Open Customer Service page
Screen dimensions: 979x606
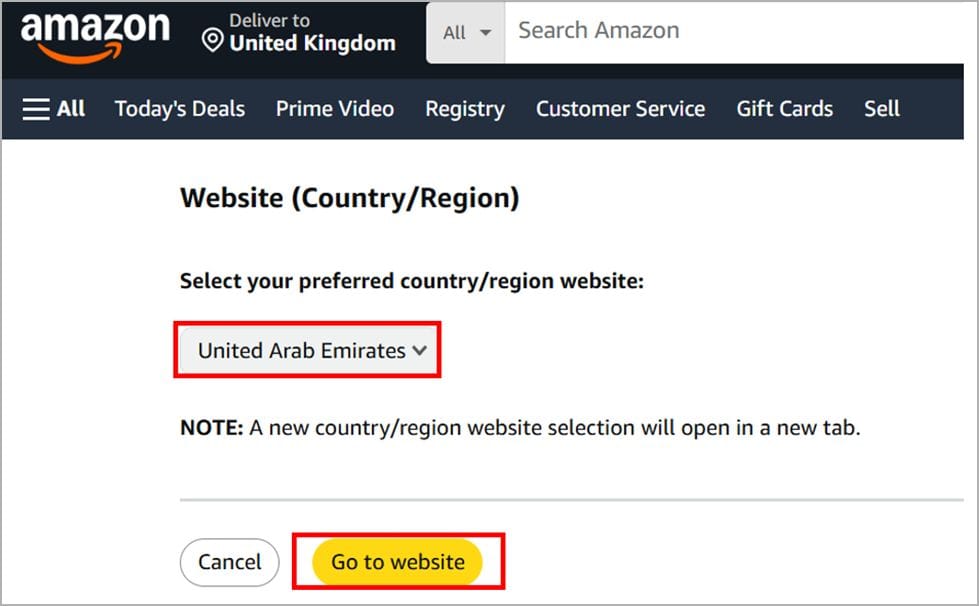(620, 109)
